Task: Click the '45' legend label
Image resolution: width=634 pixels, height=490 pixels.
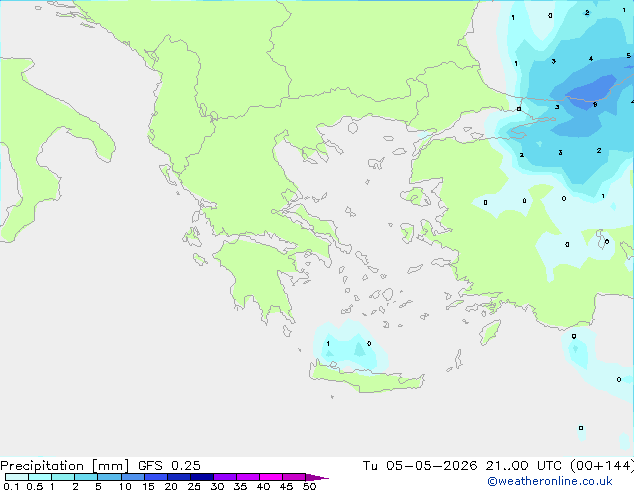Action: coord(286,486)
